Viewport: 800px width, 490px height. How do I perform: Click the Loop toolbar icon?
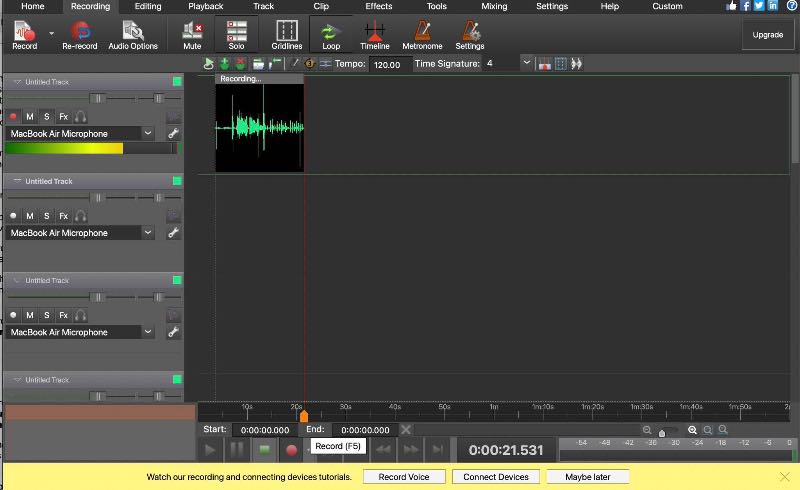[x=330, y=35]
